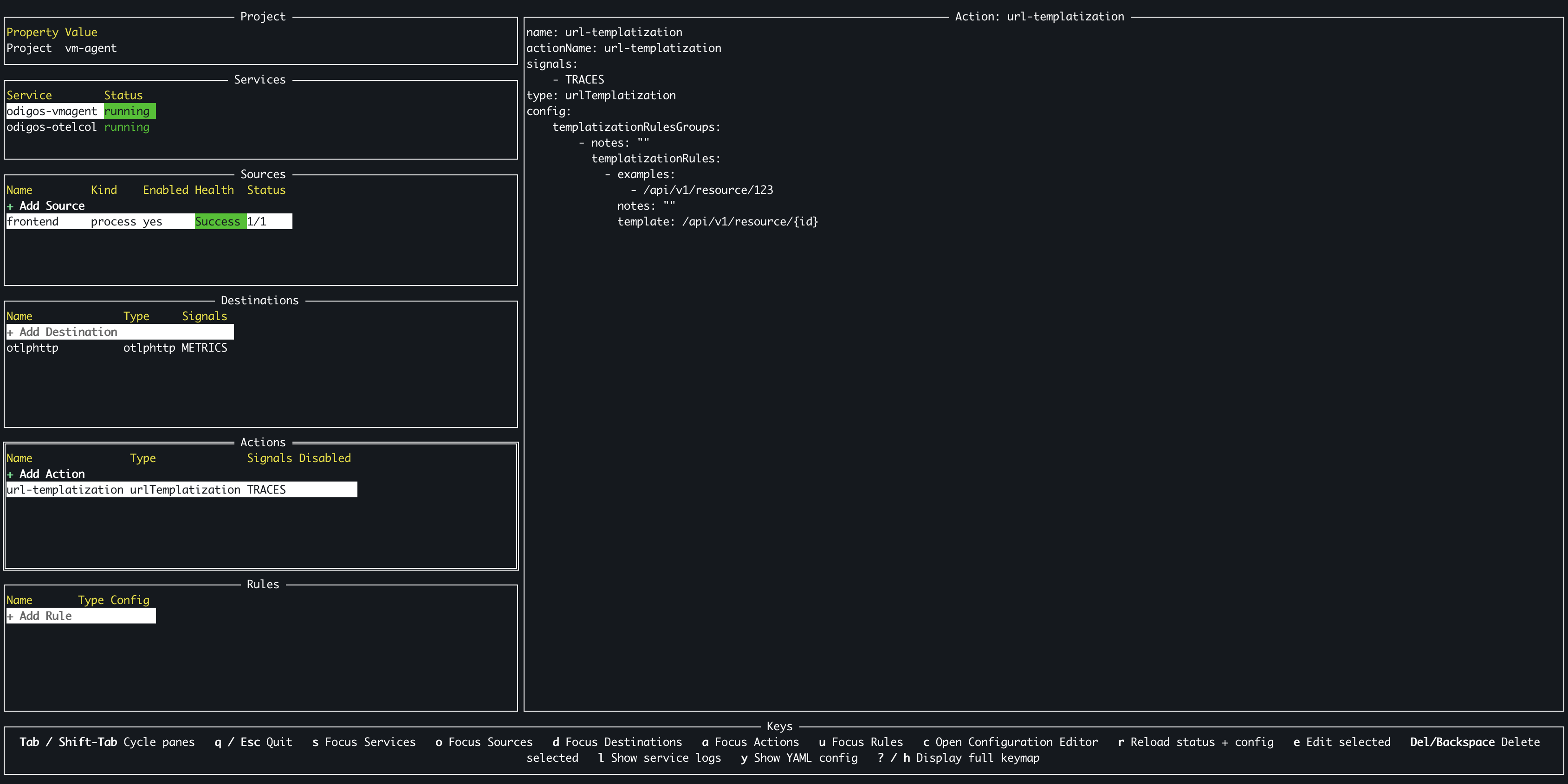
Task: Click the Enabled 'yes' value for frontend
Action: point(152,222)
